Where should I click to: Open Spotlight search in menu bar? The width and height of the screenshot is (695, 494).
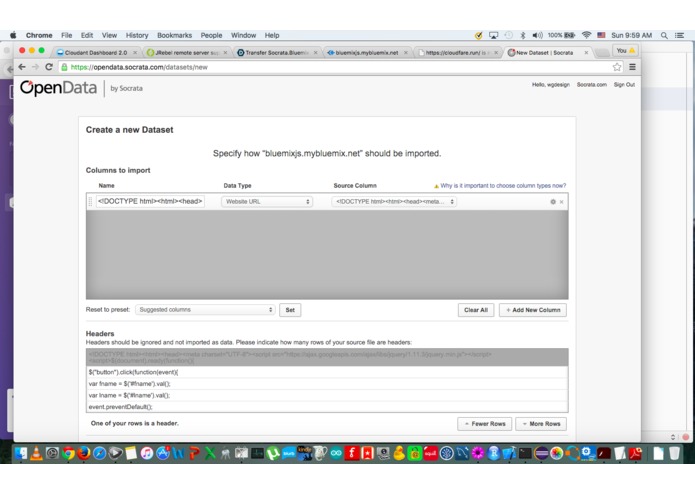[x=664, y=35]
